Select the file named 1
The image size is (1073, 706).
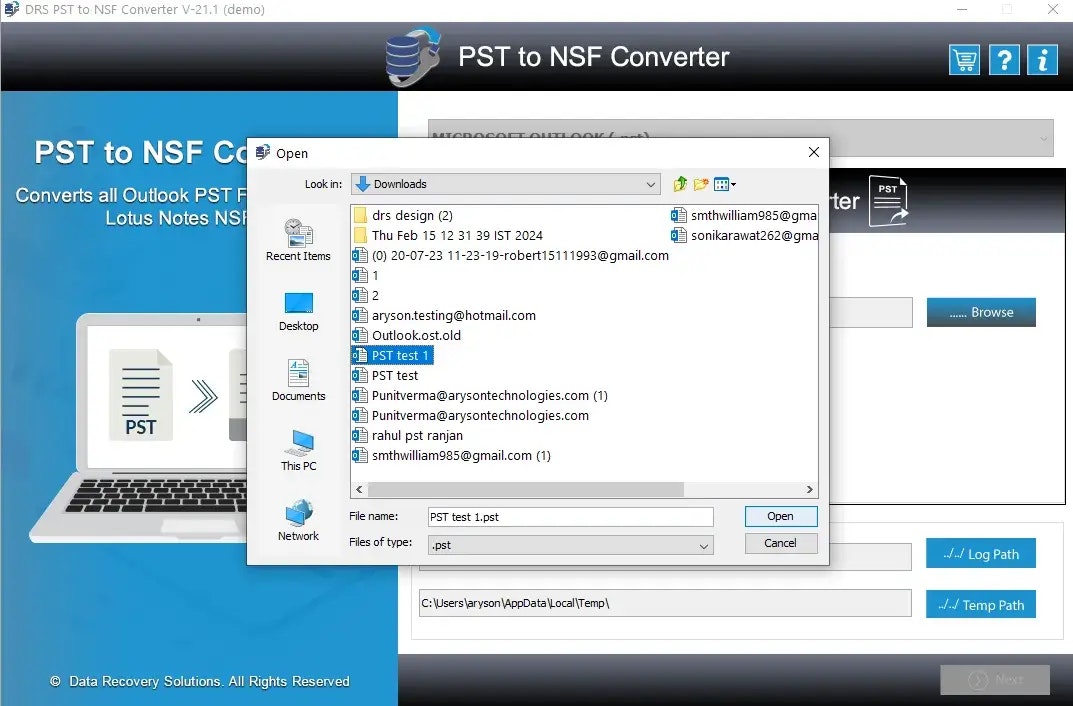click(x=365, y=275)
